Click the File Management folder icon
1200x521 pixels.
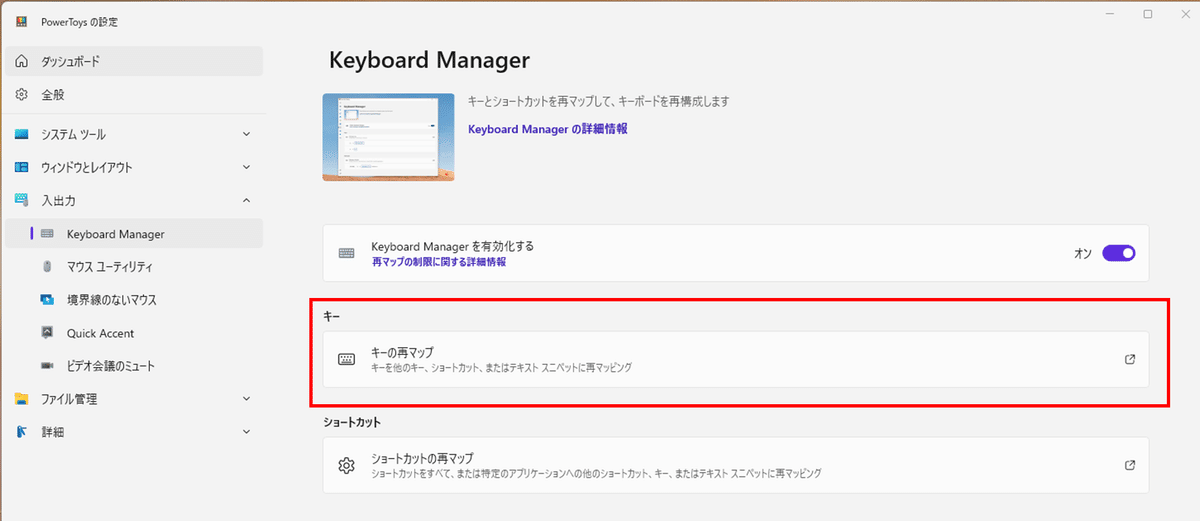click(21, 399)
